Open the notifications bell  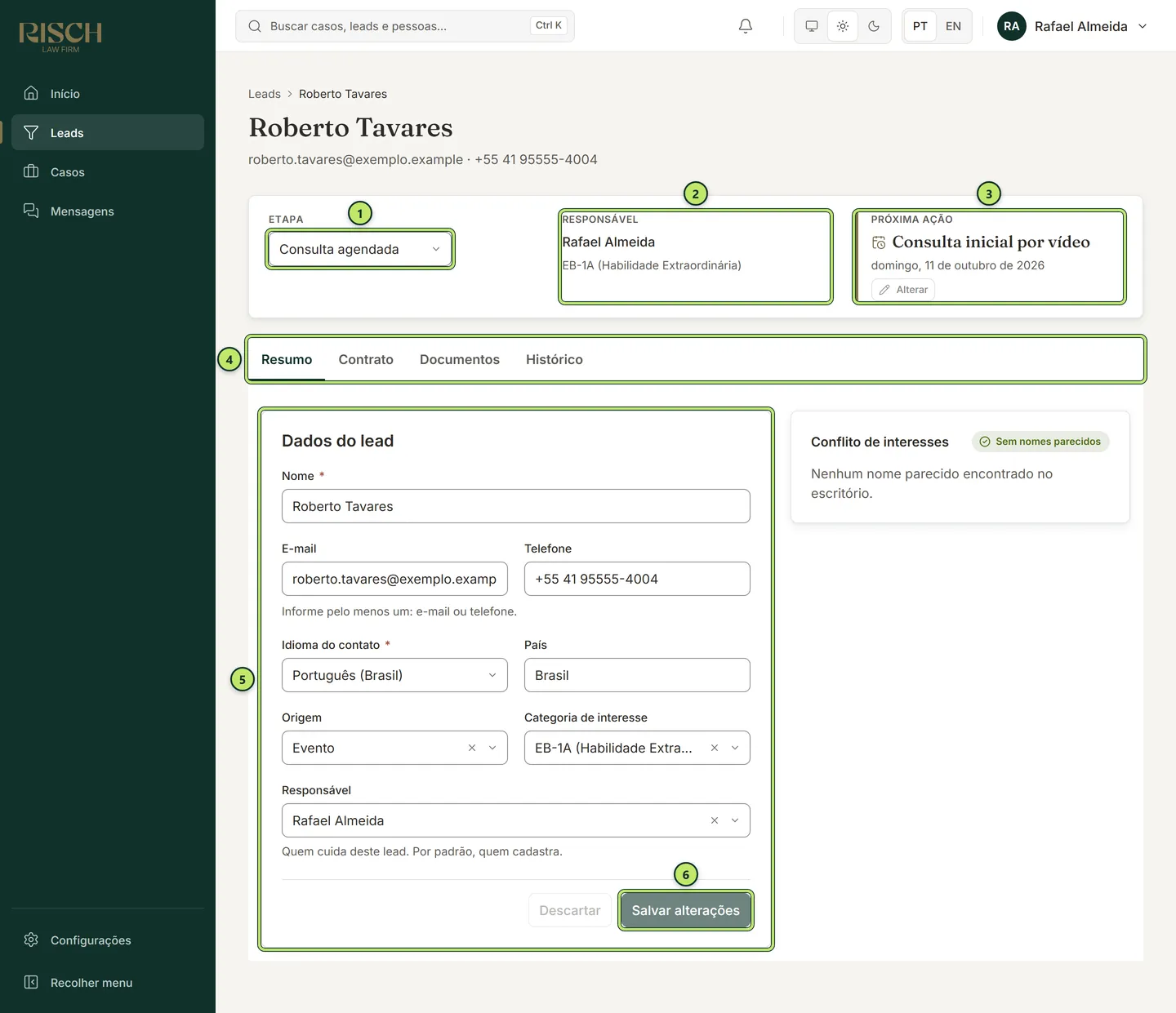click(745, 26)
